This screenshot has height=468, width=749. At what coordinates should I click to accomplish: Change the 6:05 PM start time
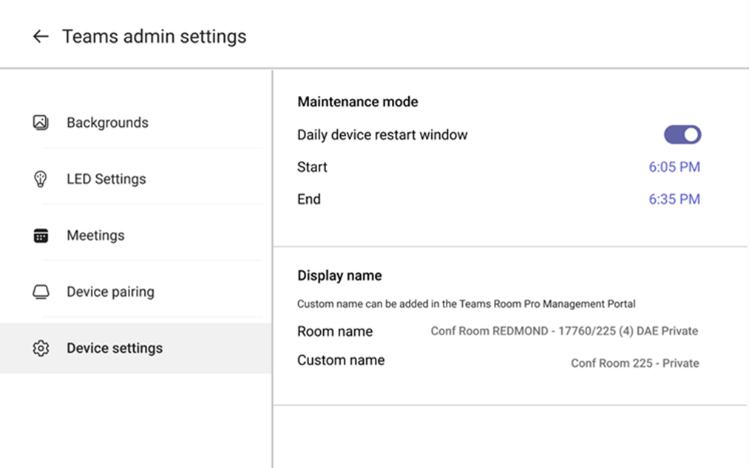click(674, 167)
